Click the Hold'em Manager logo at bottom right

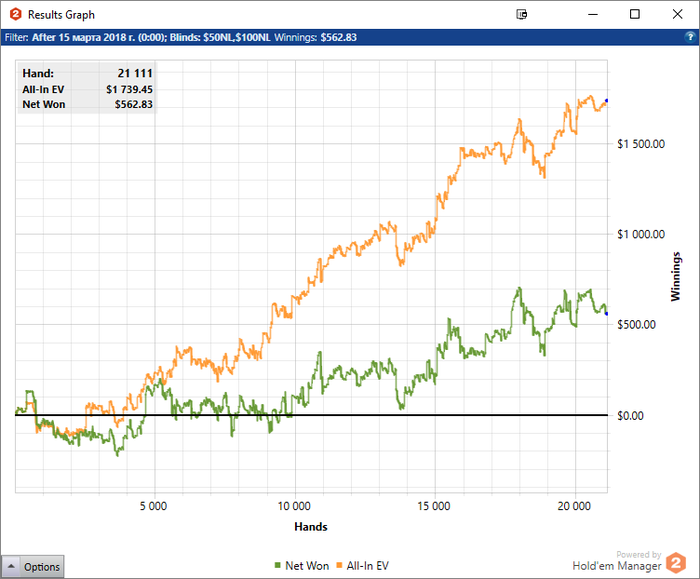pos(676,562)
